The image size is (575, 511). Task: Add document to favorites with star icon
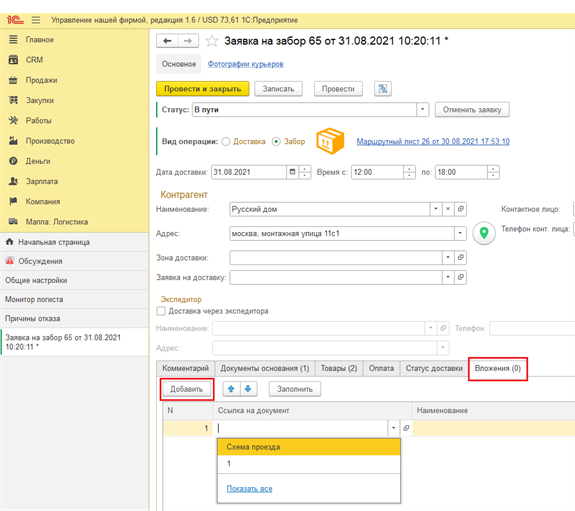(212, 41)
